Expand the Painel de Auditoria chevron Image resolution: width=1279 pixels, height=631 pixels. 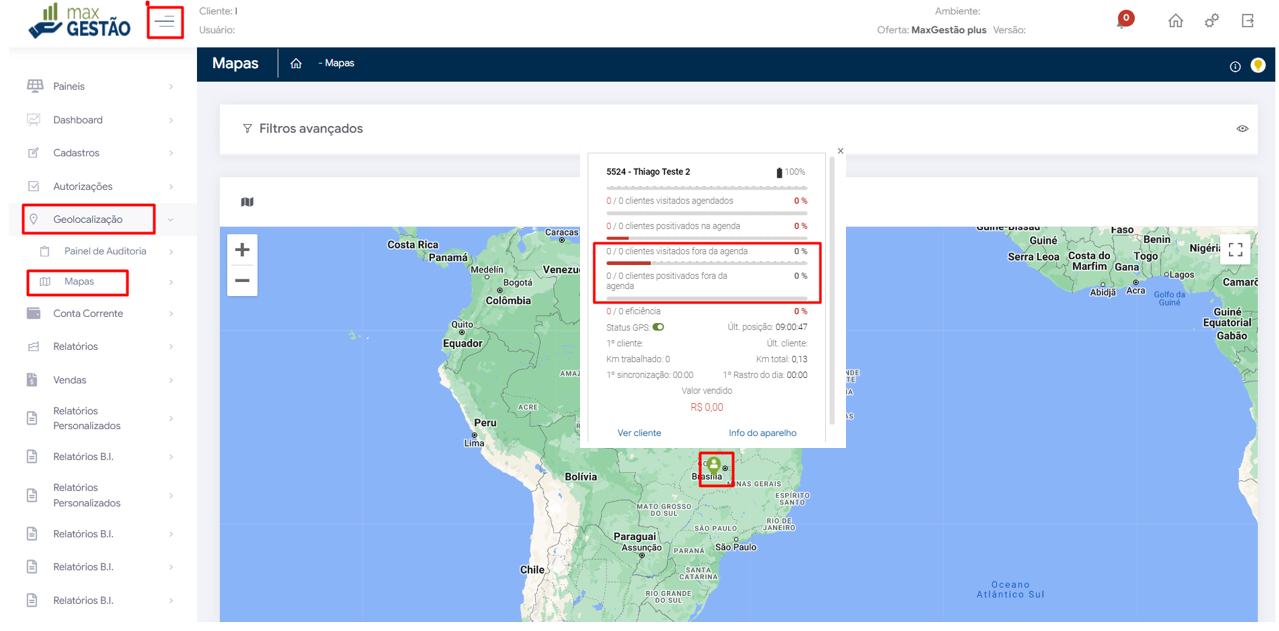tap(171, 252)
